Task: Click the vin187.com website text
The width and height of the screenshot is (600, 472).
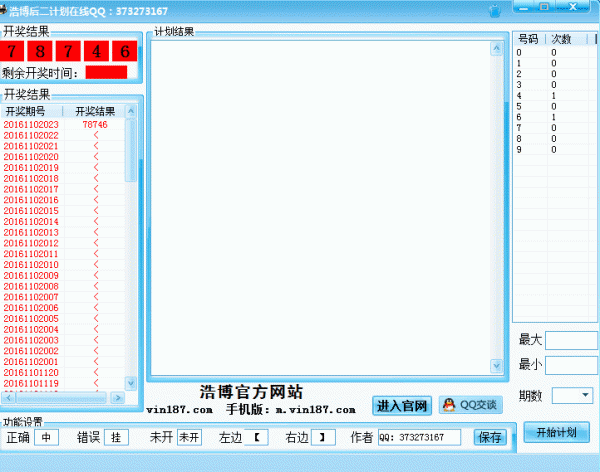Action: coord(179,410)
